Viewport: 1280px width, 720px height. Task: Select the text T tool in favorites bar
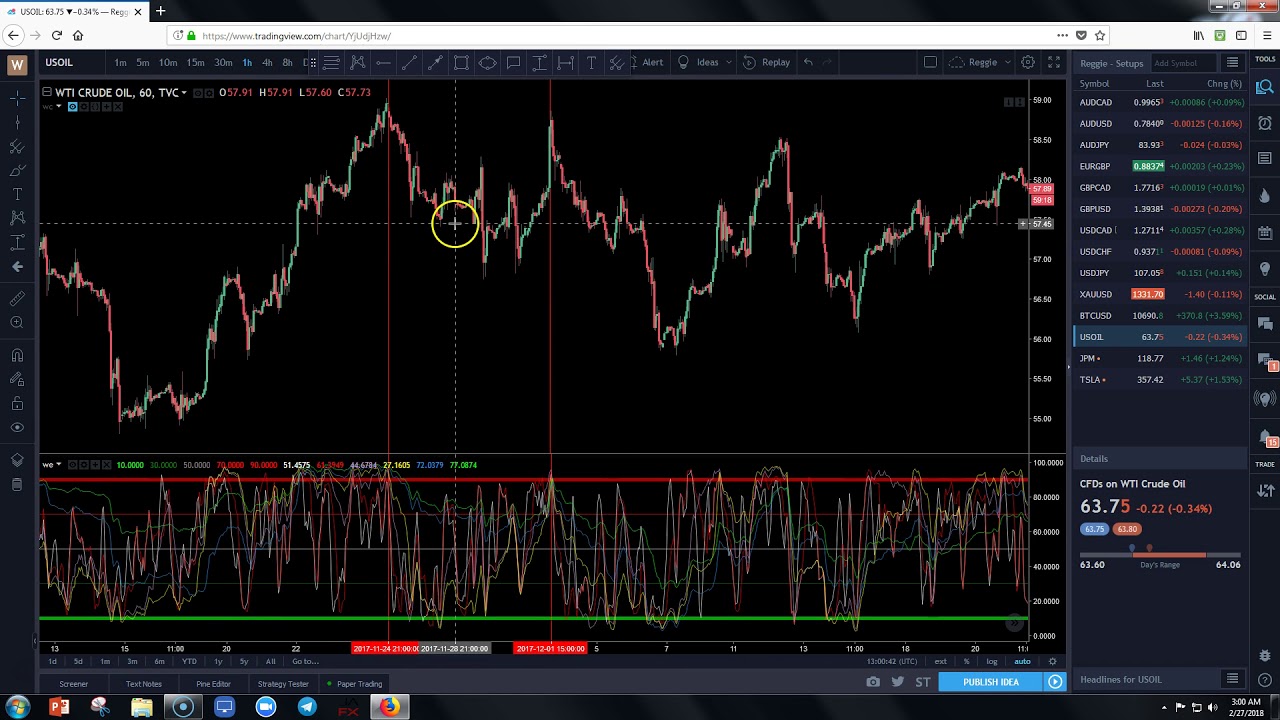coord(591,62)
